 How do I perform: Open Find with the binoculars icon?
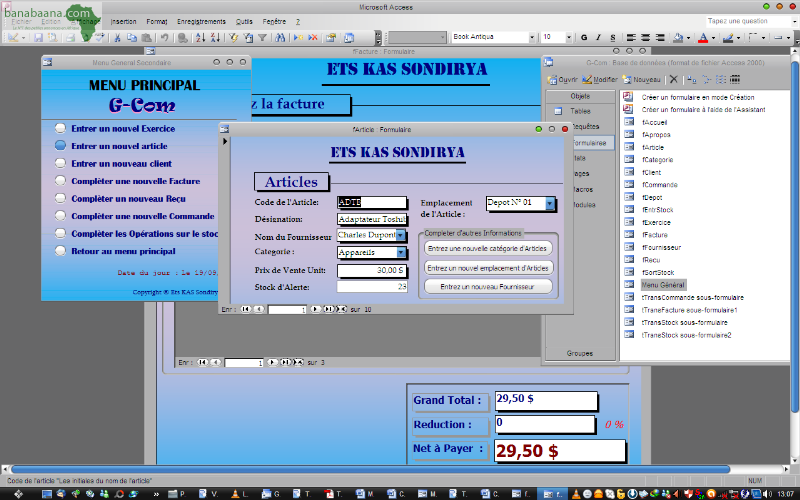tap(280, 37)
